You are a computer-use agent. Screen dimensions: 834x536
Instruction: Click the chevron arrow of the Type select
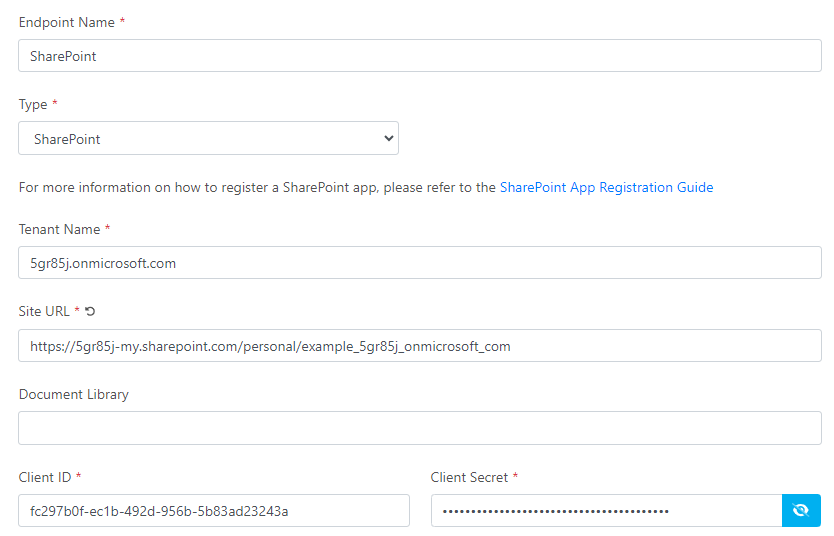click(389, 139)
